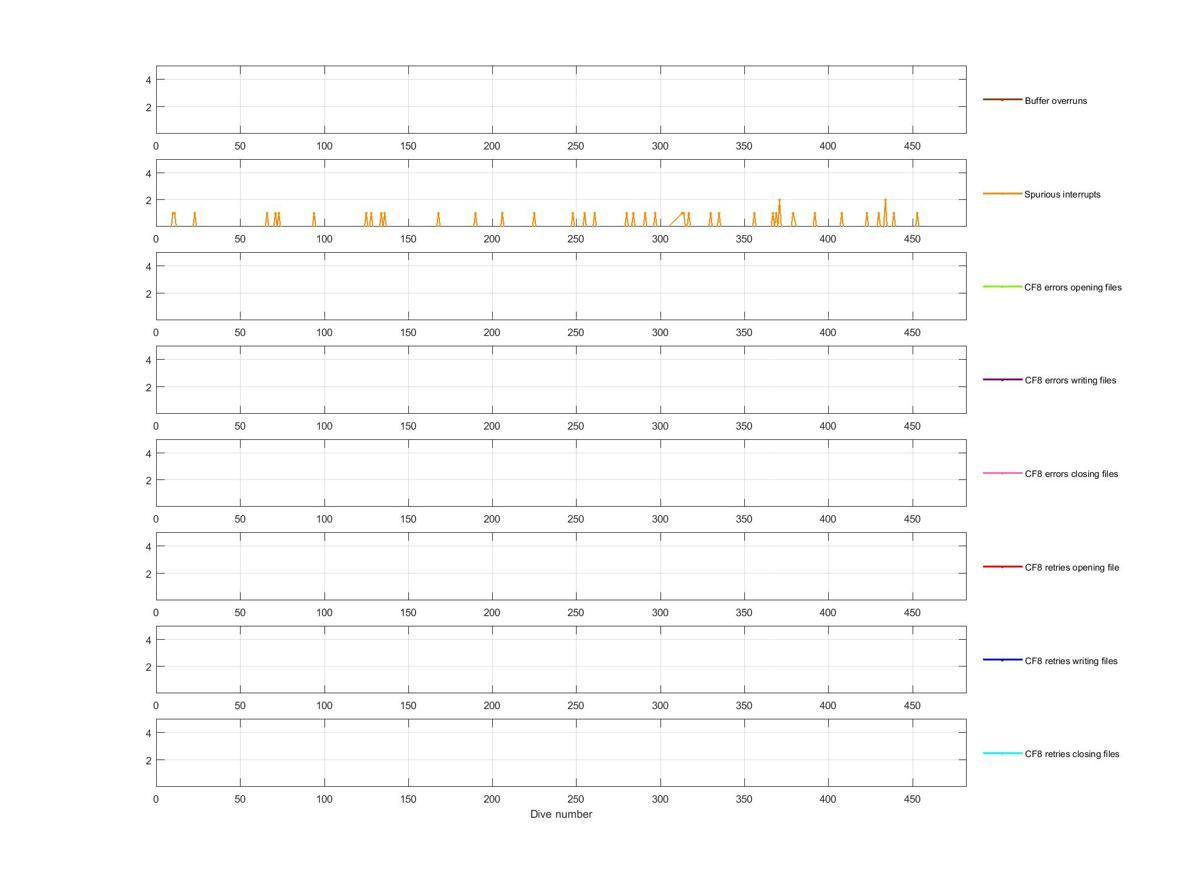
Task: Click the pink CF8 errors closing files legend line
Action: point(1002,473)
